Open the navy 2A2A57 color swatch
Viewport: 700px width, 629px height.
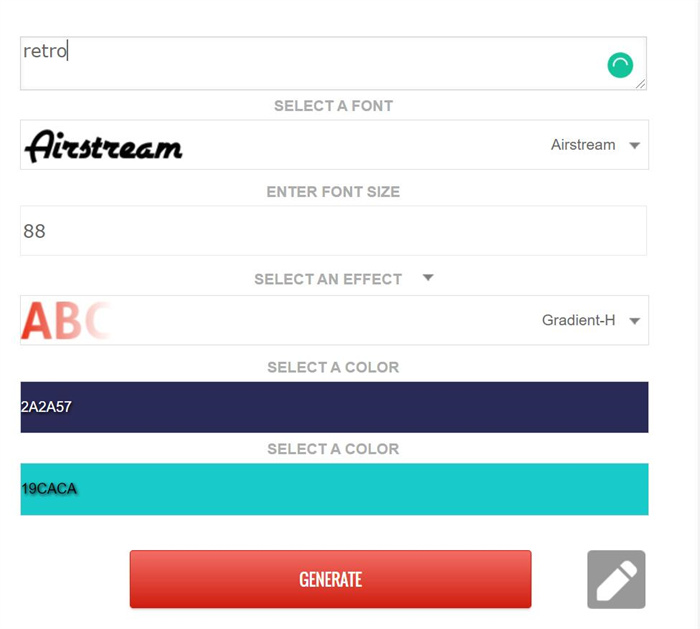point(334,407)
